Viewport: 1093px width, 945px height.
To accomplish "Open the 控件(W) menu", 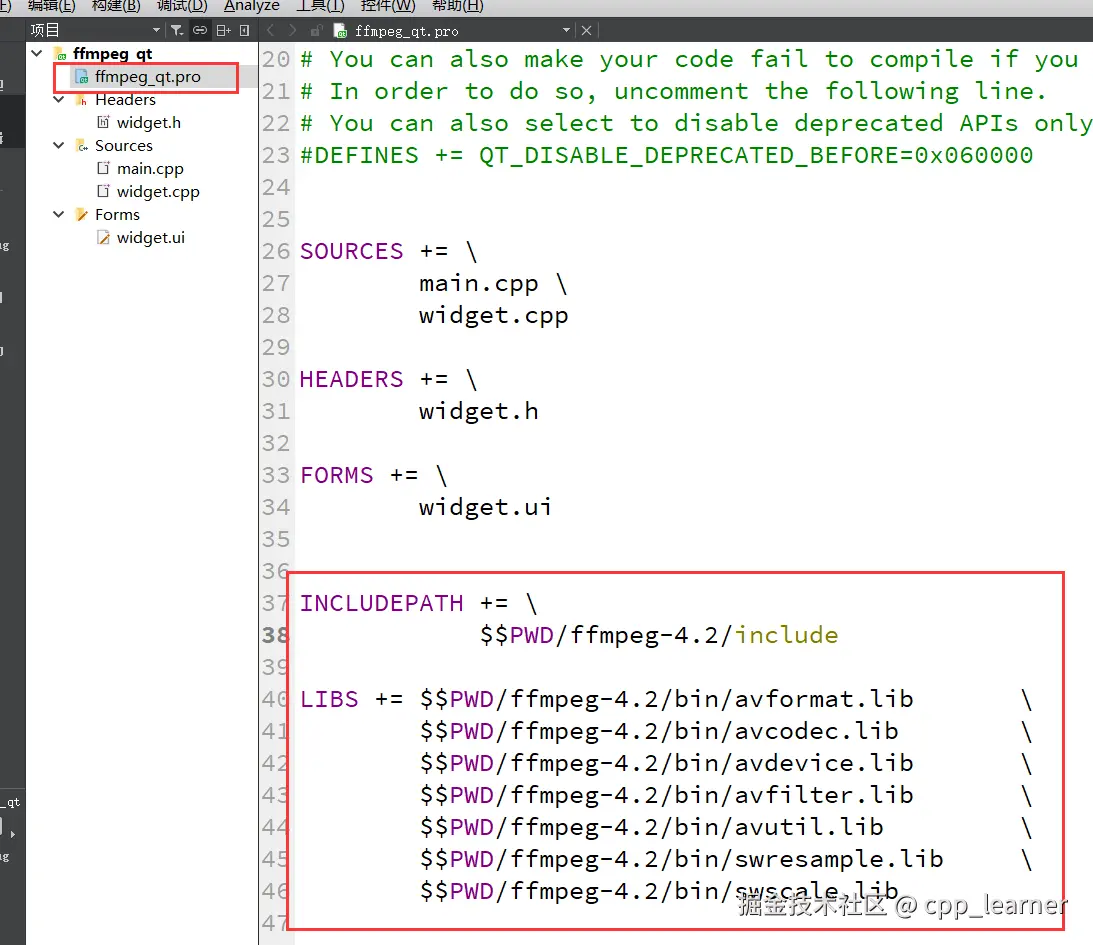I will [388, 6].
